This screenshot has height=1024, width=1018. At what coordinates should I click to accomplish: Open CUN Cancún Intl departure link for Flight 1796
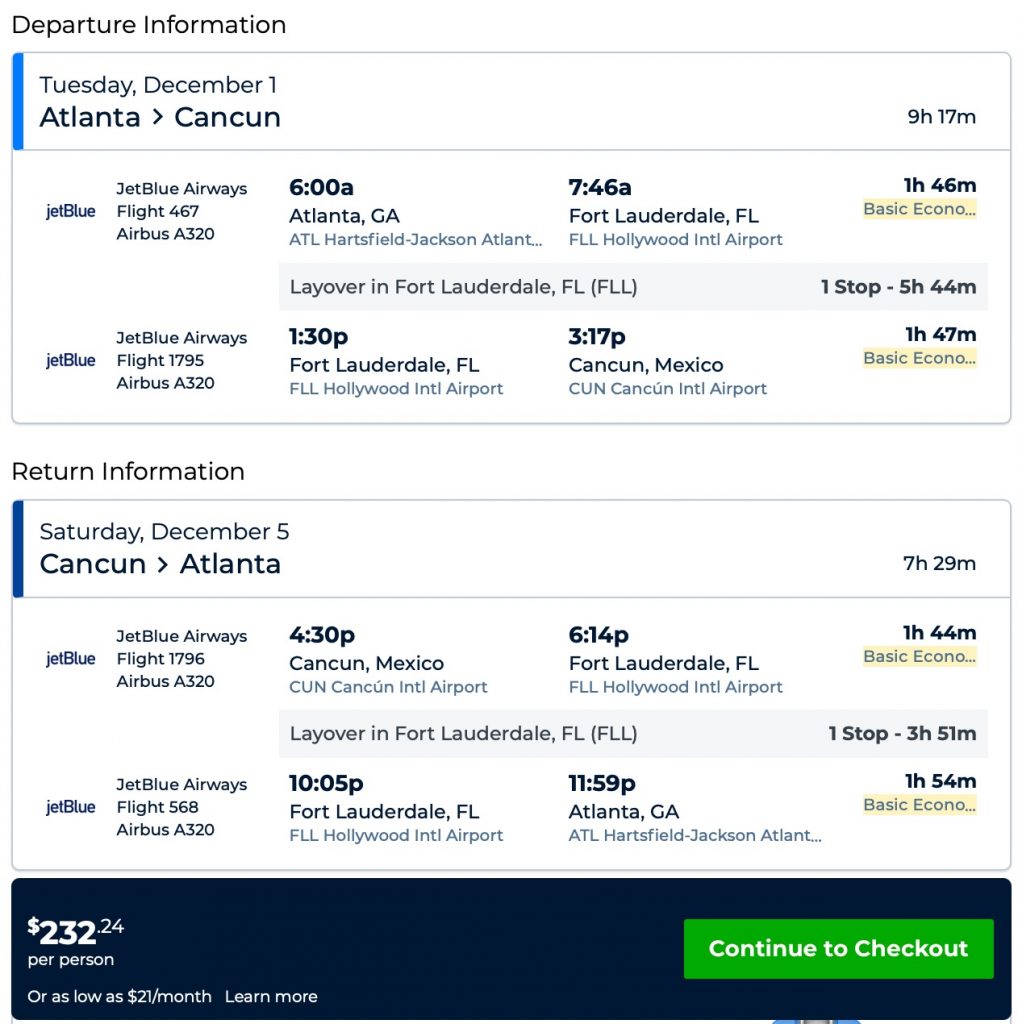[388, 687]
